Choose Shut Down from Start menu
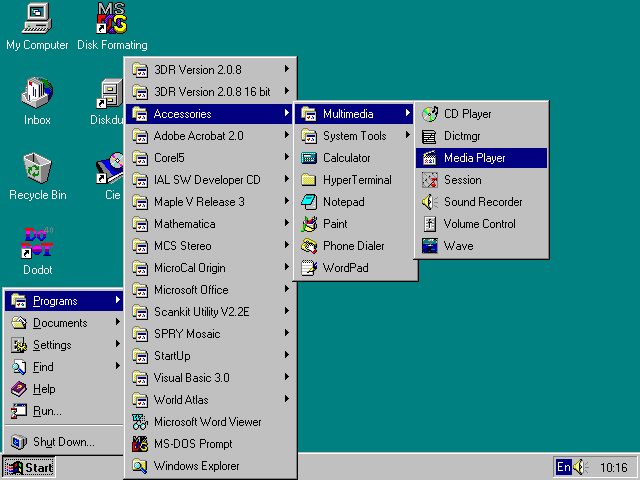 [x=63, y=442]
